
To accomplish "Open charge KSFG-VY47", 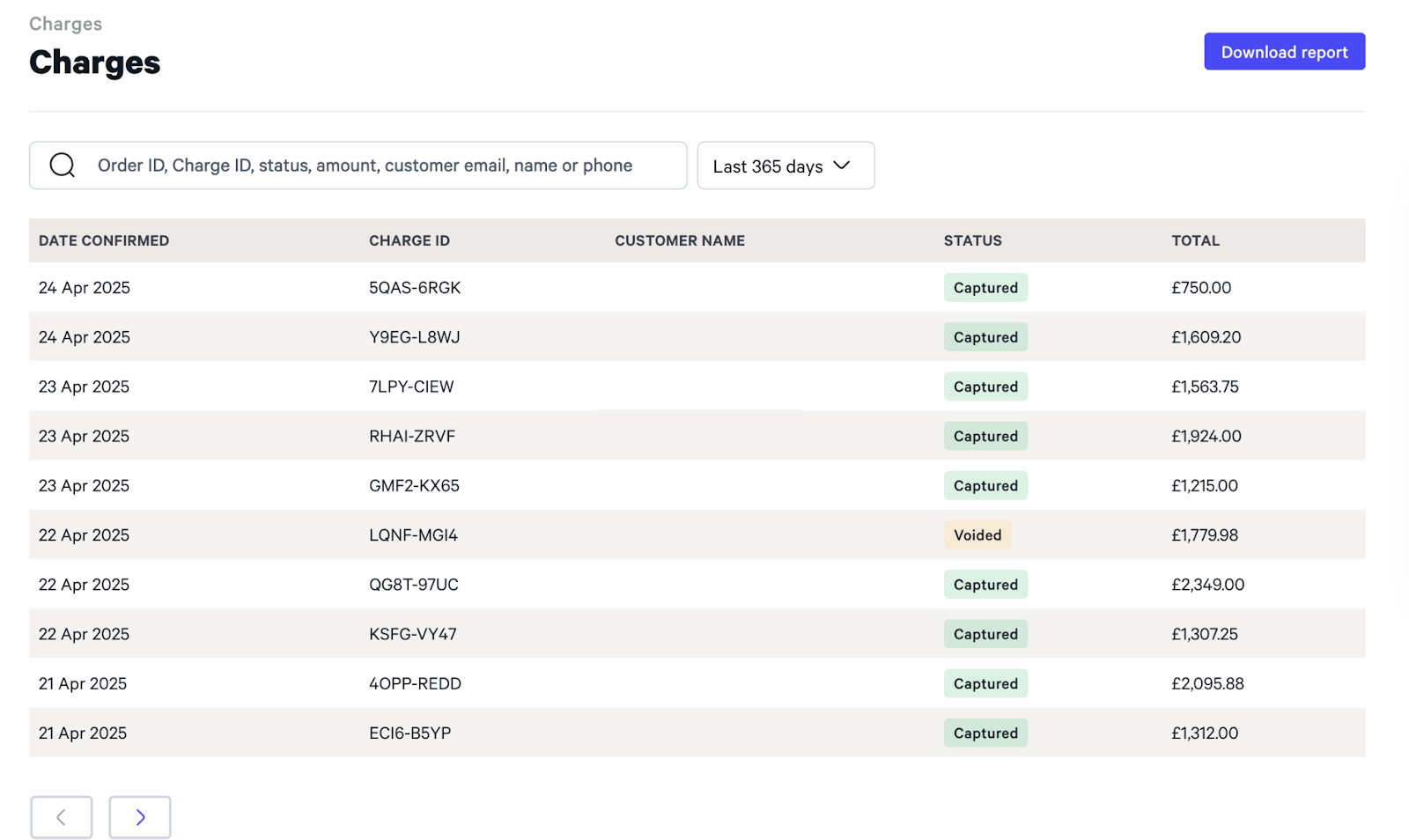I will coord(413,634).
